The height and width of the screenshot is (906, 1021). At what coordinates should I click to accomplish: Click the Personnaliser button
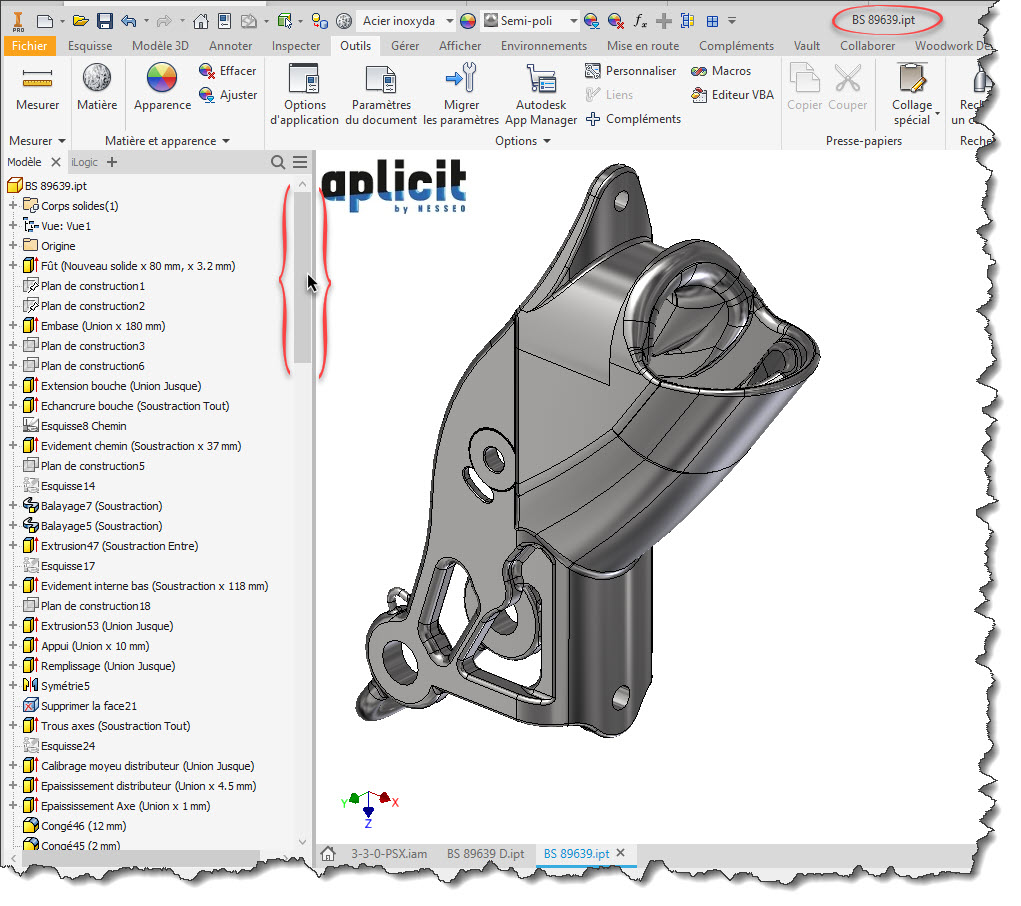point(631,71)
